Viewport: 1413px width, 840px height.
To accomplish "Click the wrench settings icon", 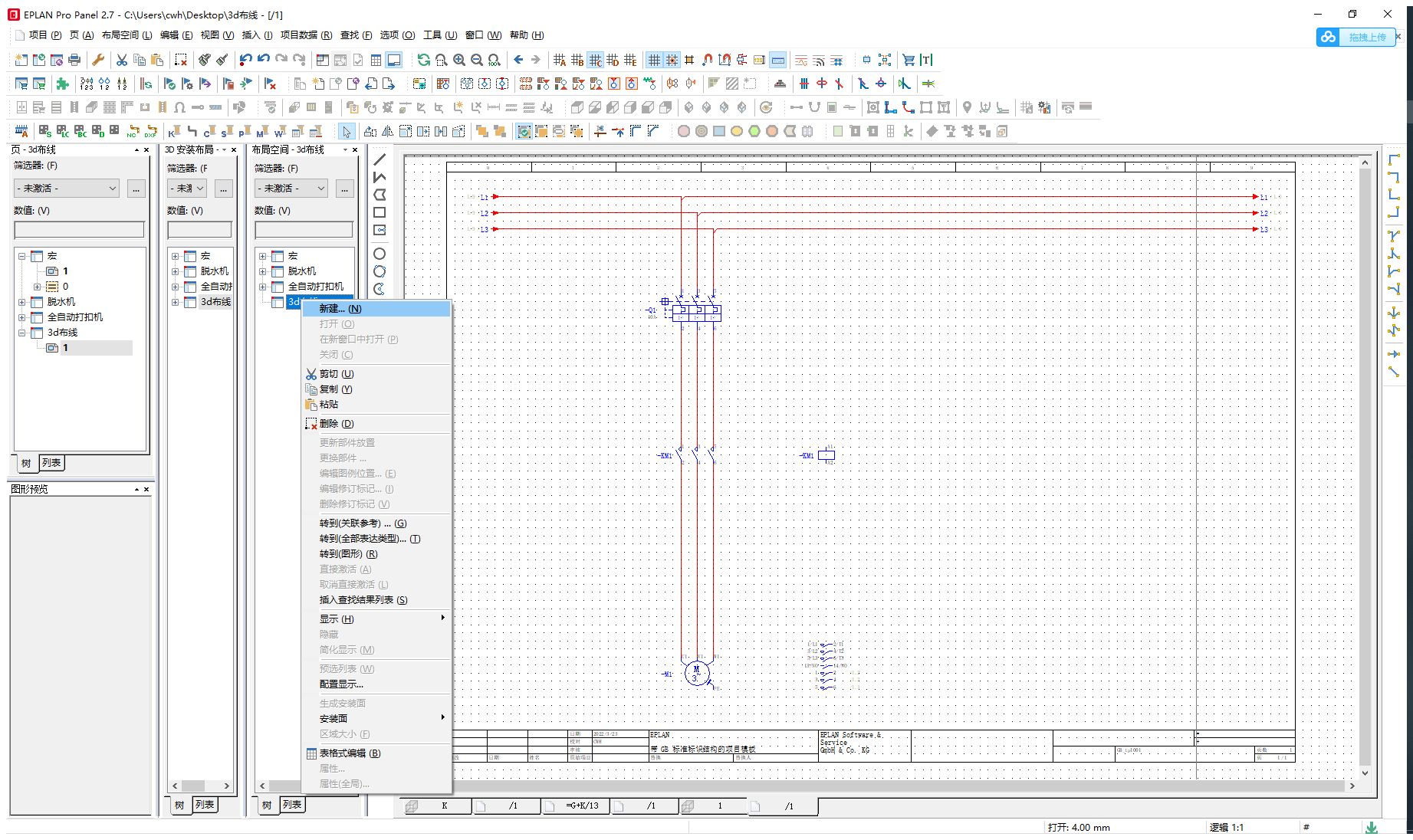I will tap(98, 60).
